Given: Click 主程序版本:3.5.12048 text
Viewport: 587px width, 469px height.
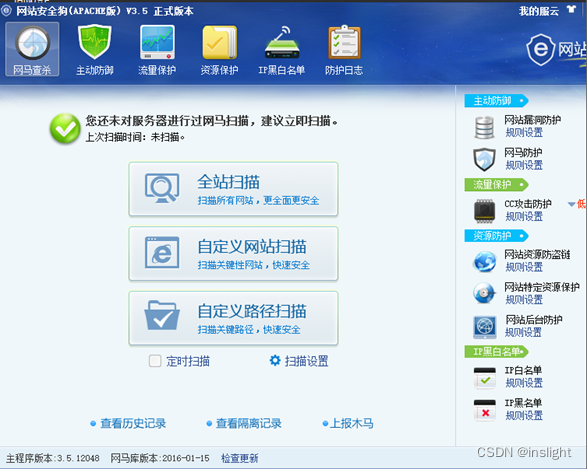Looking at the screenshot, I should (52, 458).
